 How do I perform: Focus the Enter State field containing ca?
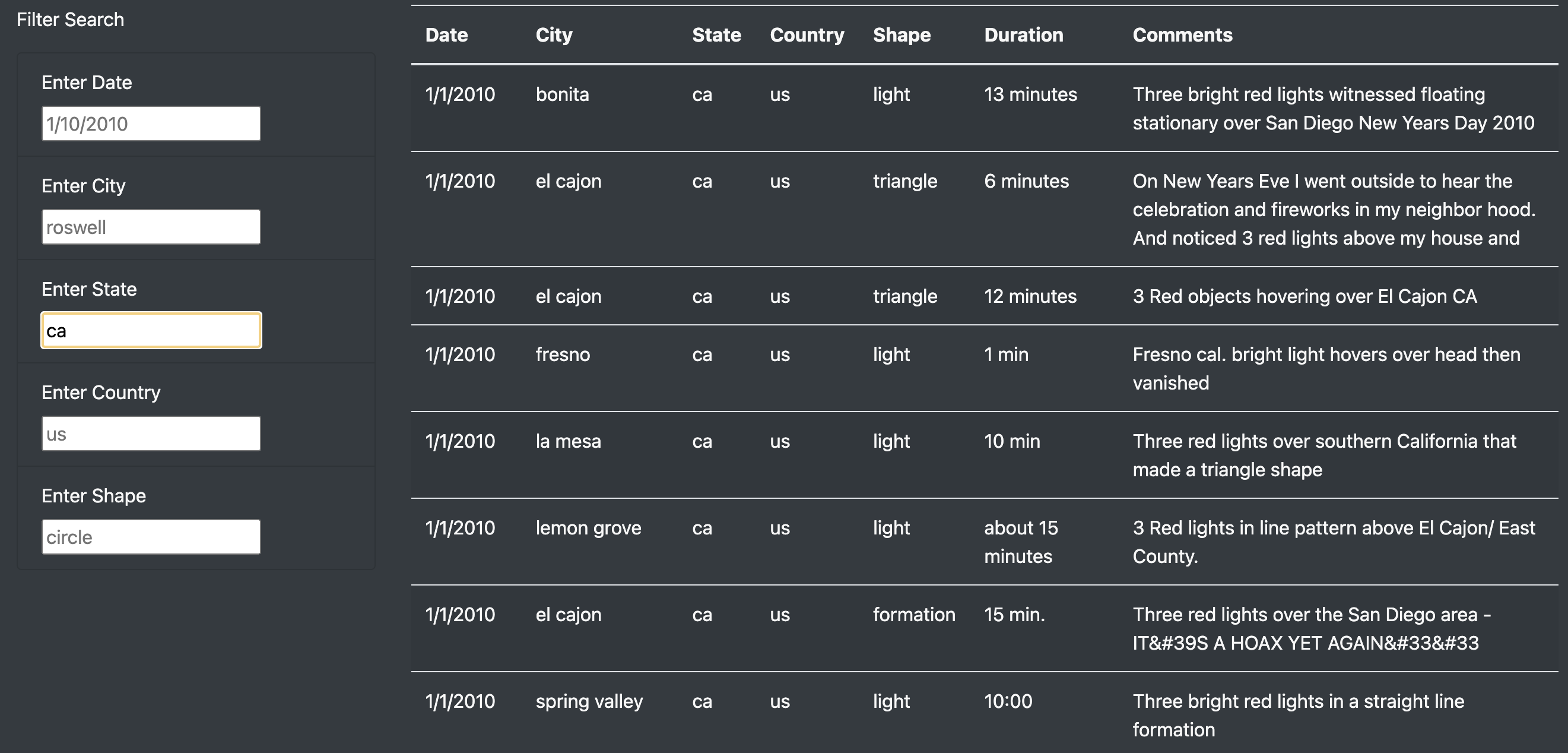(151, 331)
